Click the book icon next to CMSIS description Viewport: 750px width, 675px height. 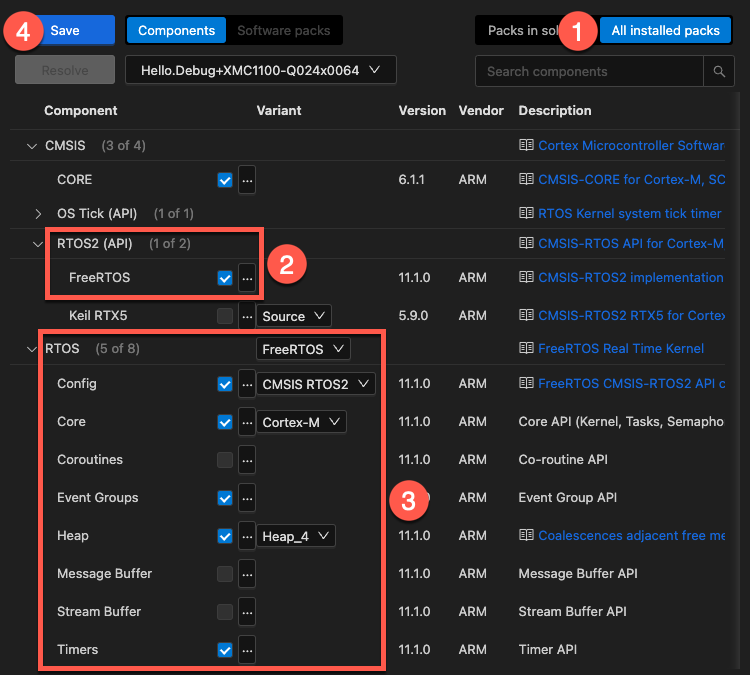(x=526, y=146)
